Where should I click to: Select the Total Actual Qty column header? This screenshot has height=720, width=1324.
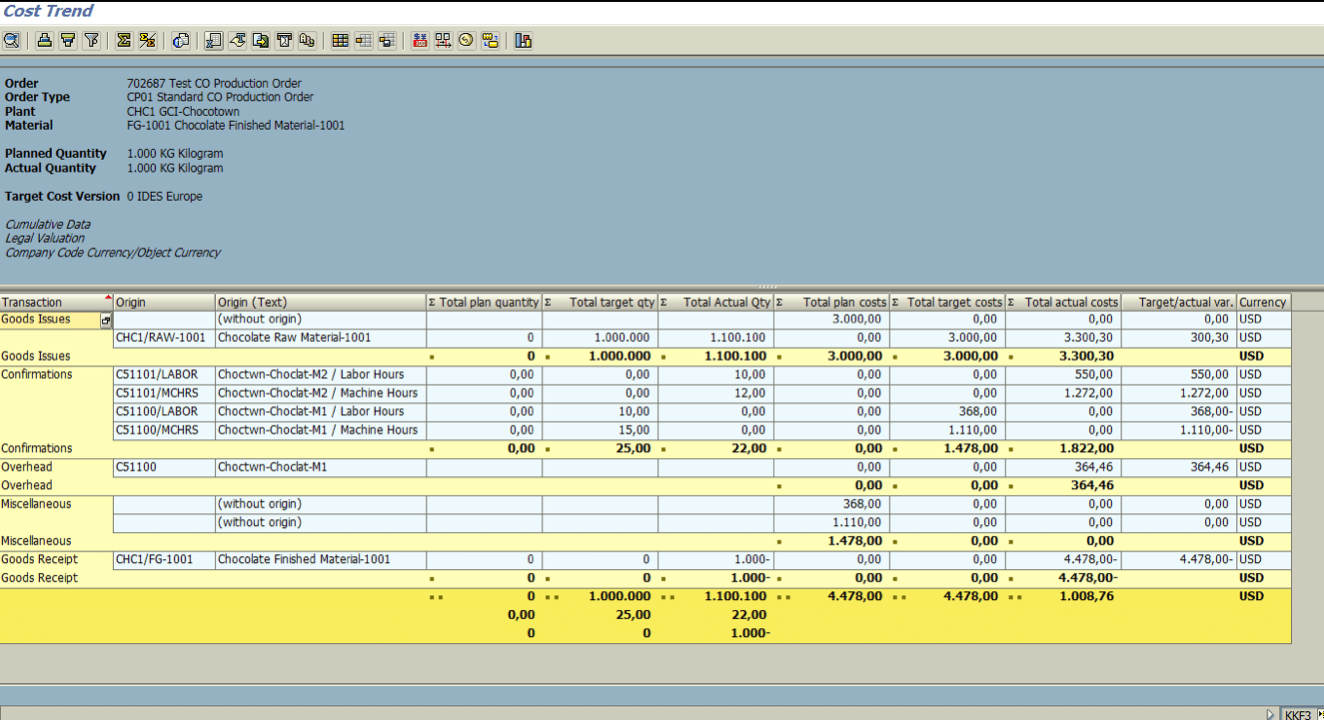point(716,302)
